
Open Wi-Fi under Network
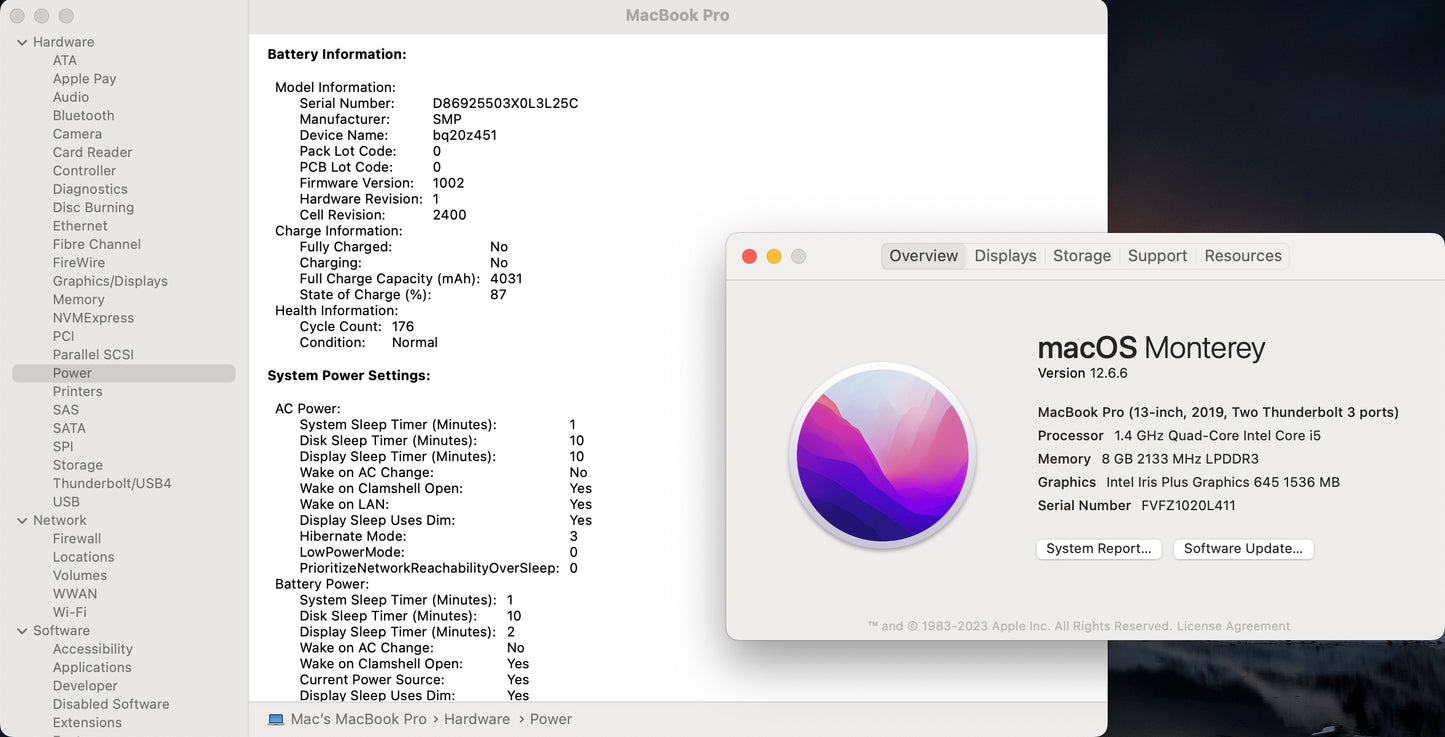[x=69, y=612]
